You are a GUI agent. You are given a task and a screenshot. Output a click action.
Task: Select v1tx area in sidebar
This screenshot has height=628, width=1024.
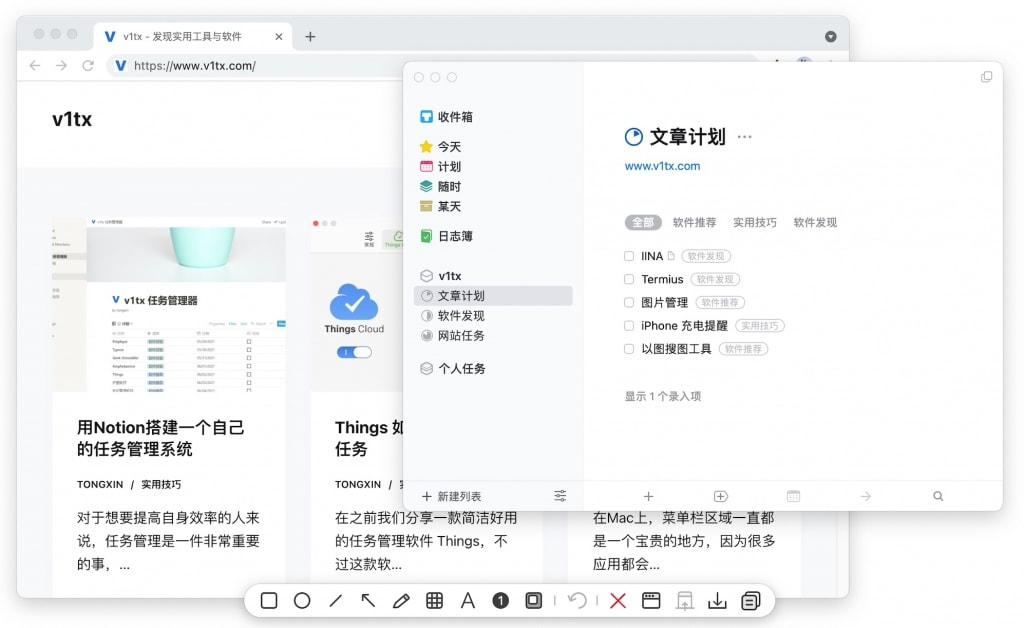tap(440, 276)
